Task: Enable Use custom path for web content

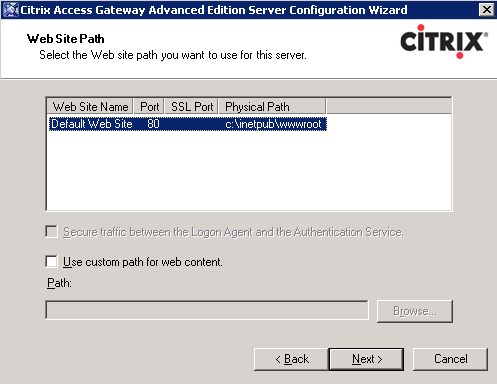Action: click(51, 261)
